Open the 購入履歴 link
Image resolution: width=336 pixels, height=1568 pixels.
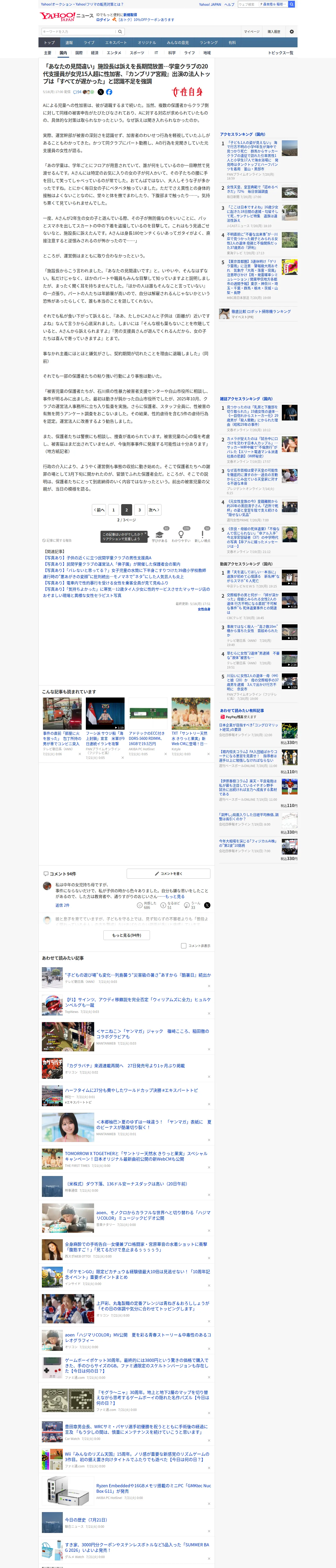pos(274,32)
